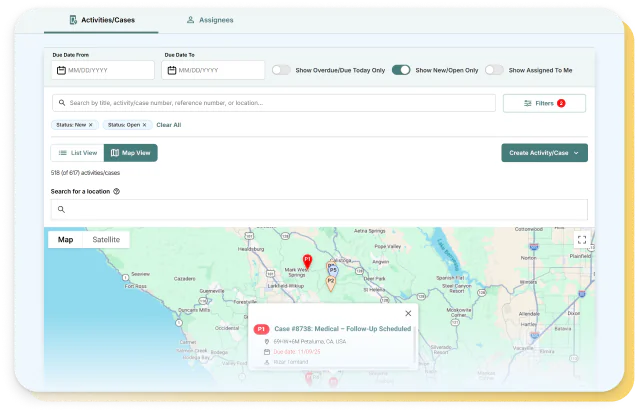Screen dimensions: 639x413
Task: Select Map View
Action: tap(131, 153)
